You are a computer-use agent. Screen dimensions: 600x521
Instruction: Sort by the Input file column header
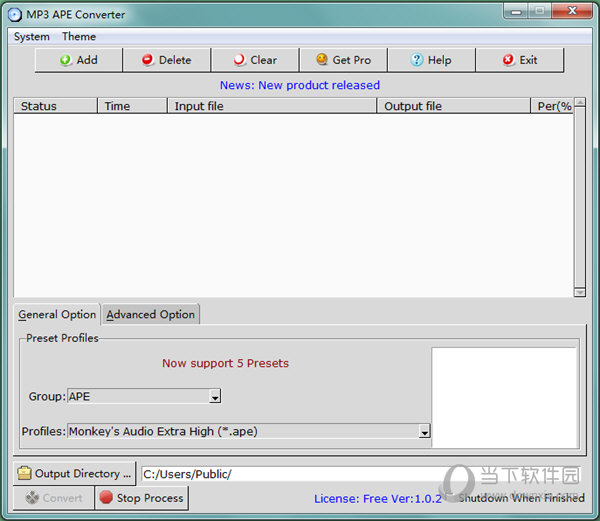272,106
